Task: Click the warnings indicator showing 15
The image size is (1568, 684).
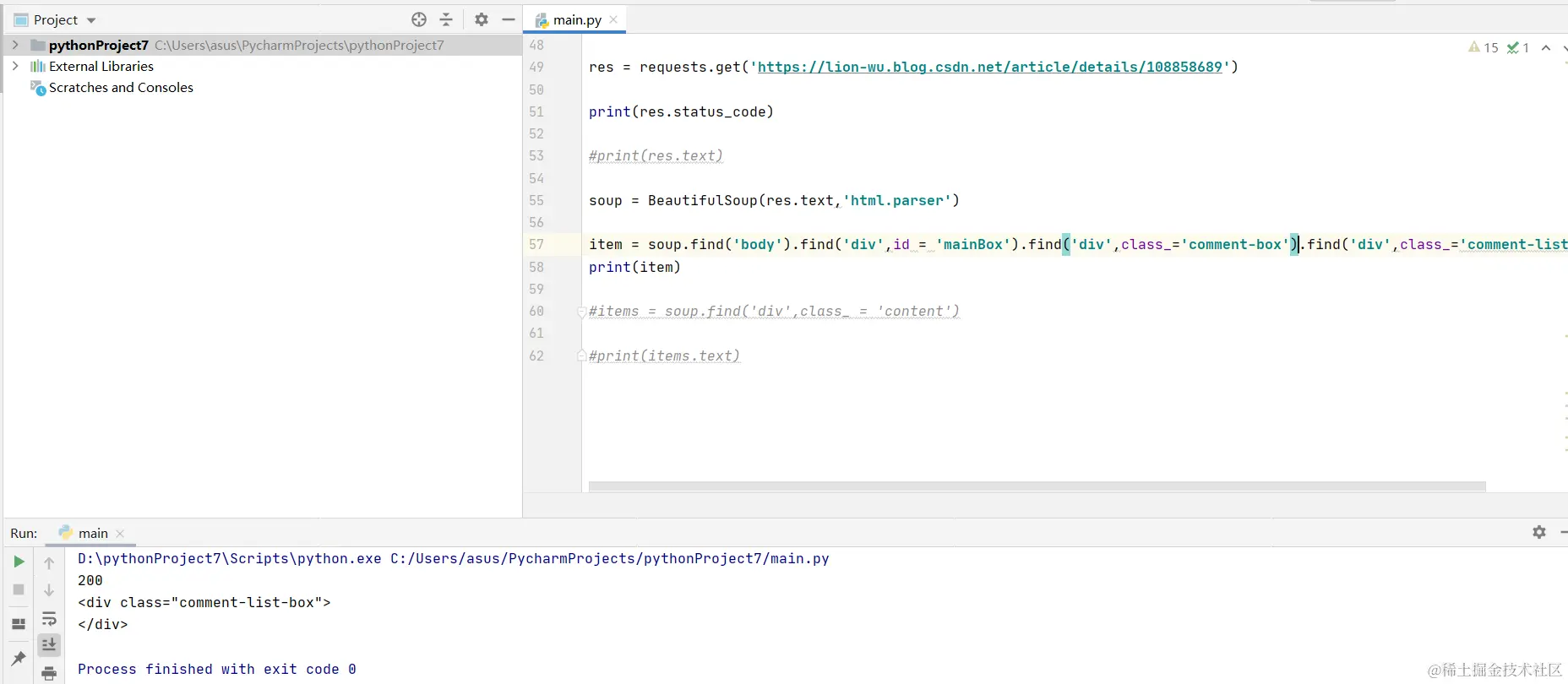Action: (1484, 47)
